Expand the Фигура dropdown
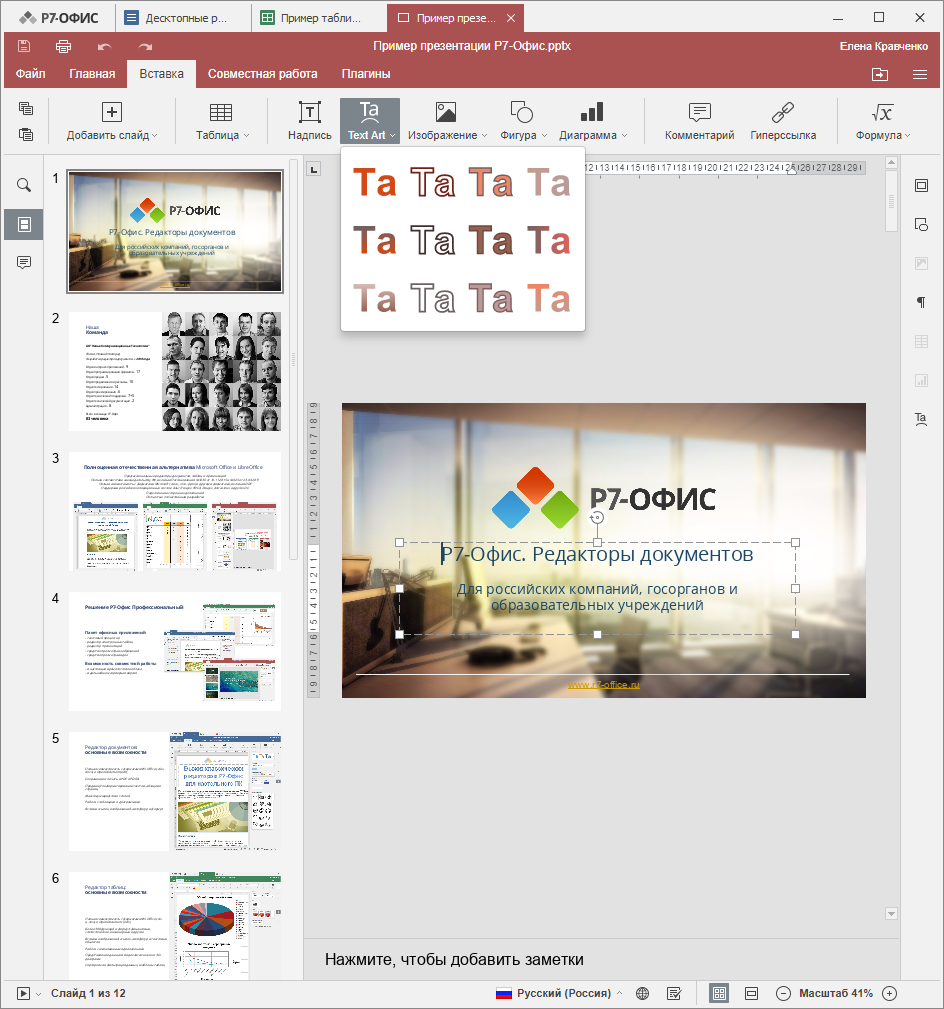The image size is (944, 1009). pyautogui.click(x=544, y=136)
